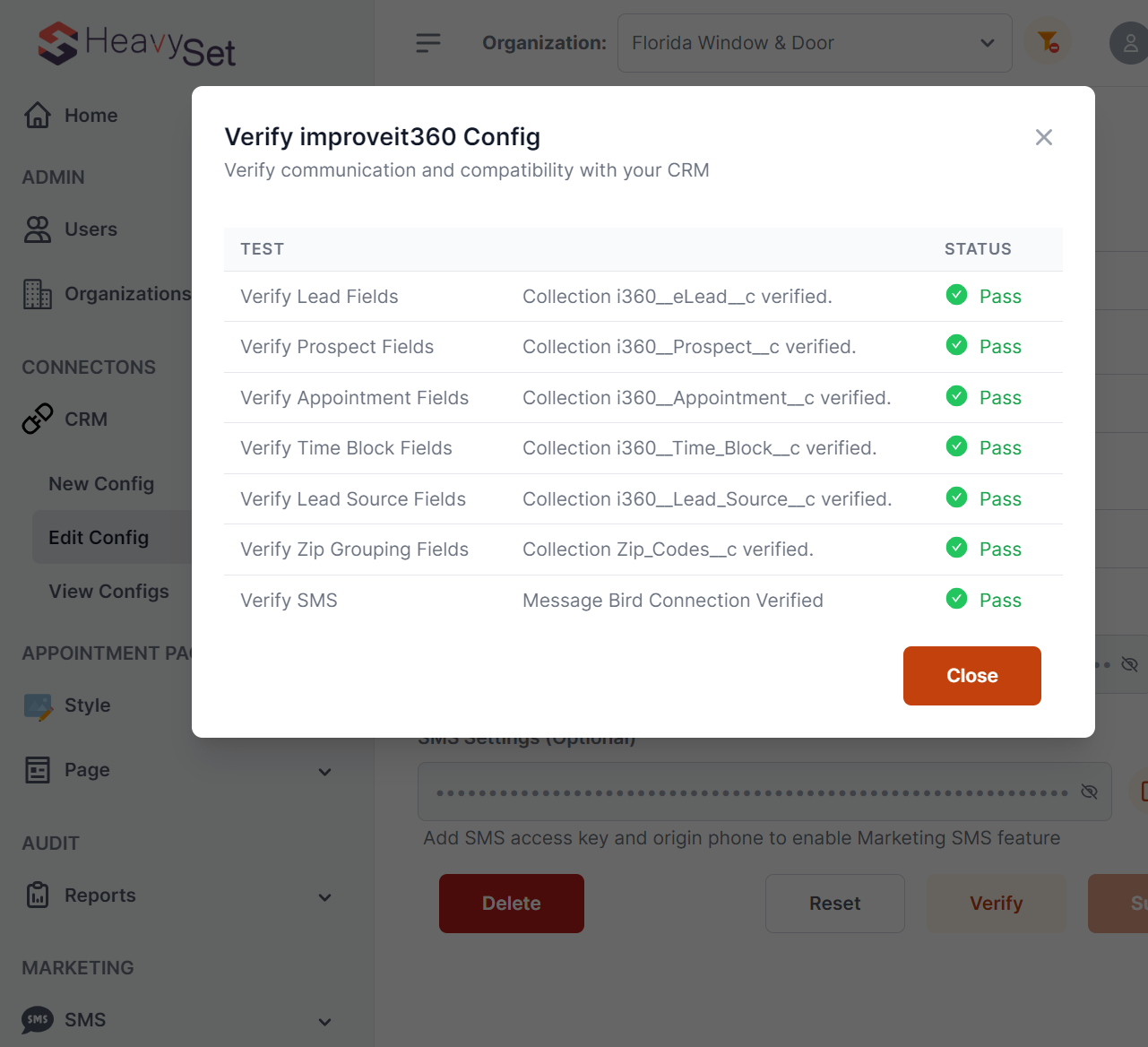
Task: Show the hidden password near the Close button
Action: pos(1130,663)
